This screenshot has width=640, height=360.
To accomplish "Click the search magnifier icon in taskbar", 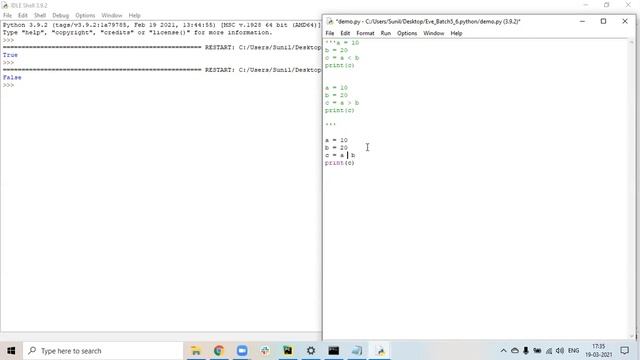I will 32,351.
